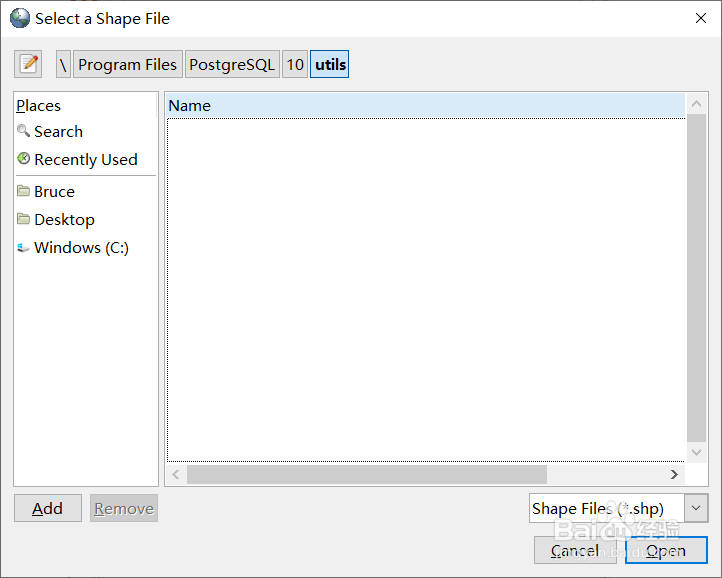Screen dimensions: 722x578
Task: Click the Search magnifier icon in Places
Action: (x=23, y=131)
